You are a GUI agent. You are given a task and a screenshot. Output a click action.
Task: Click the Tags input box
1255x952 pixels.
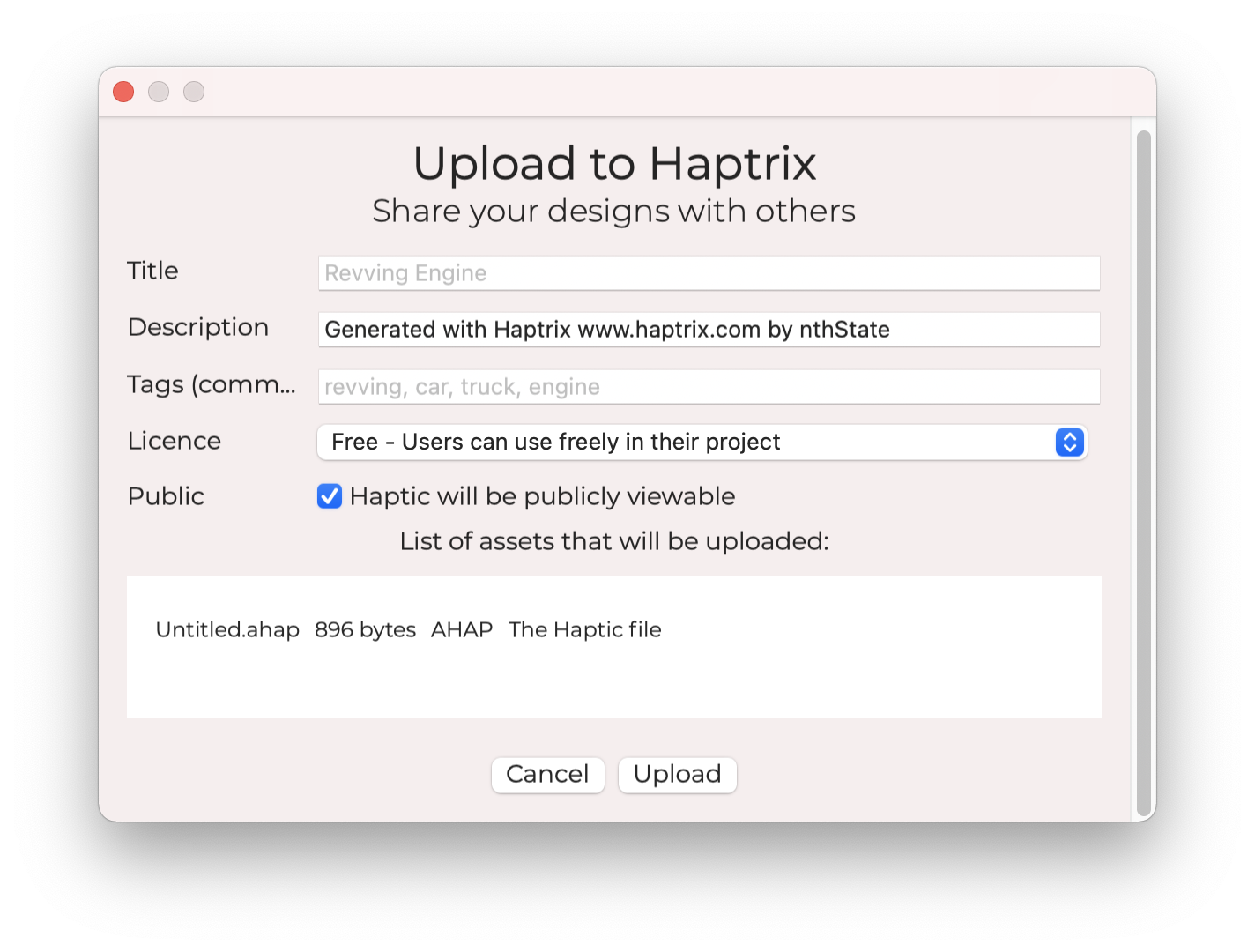709,387
